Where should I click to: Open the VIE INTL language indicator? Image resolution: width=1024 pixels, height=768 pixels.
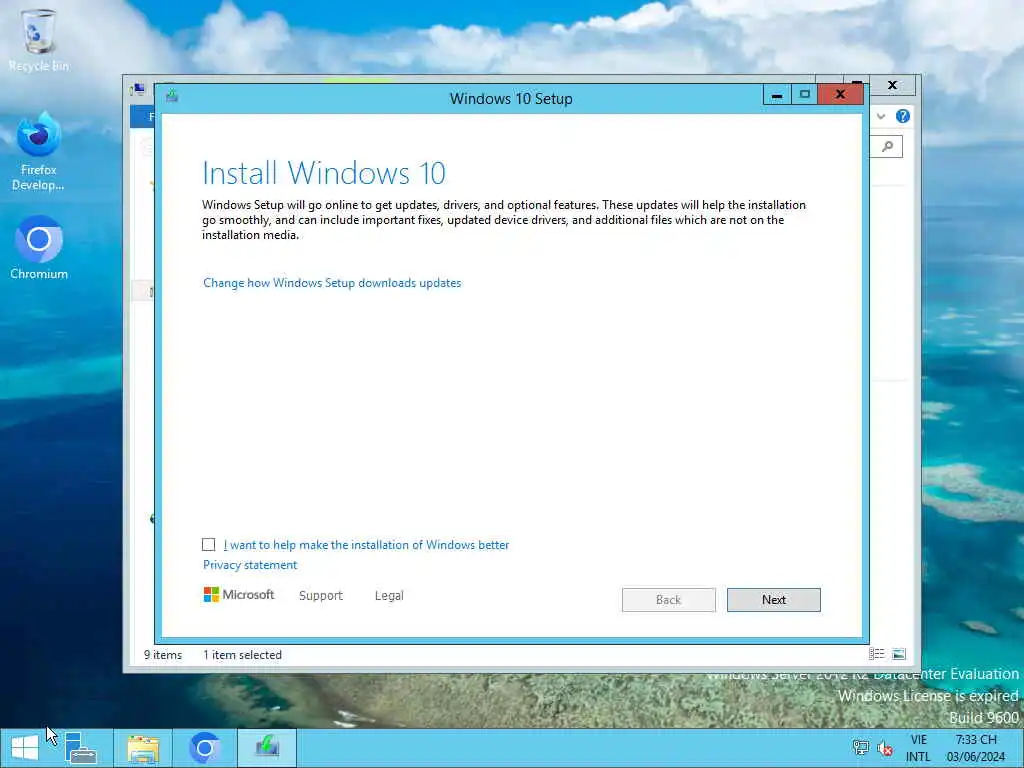[x=918, y=748]
